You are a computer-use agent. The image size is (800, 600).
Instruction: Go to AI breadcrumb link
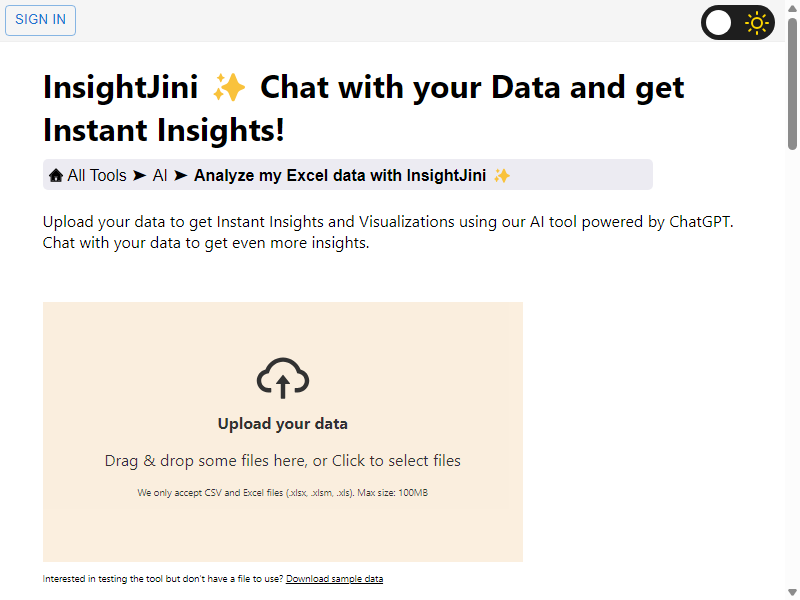pyautogui.click(x=160, y=176)
